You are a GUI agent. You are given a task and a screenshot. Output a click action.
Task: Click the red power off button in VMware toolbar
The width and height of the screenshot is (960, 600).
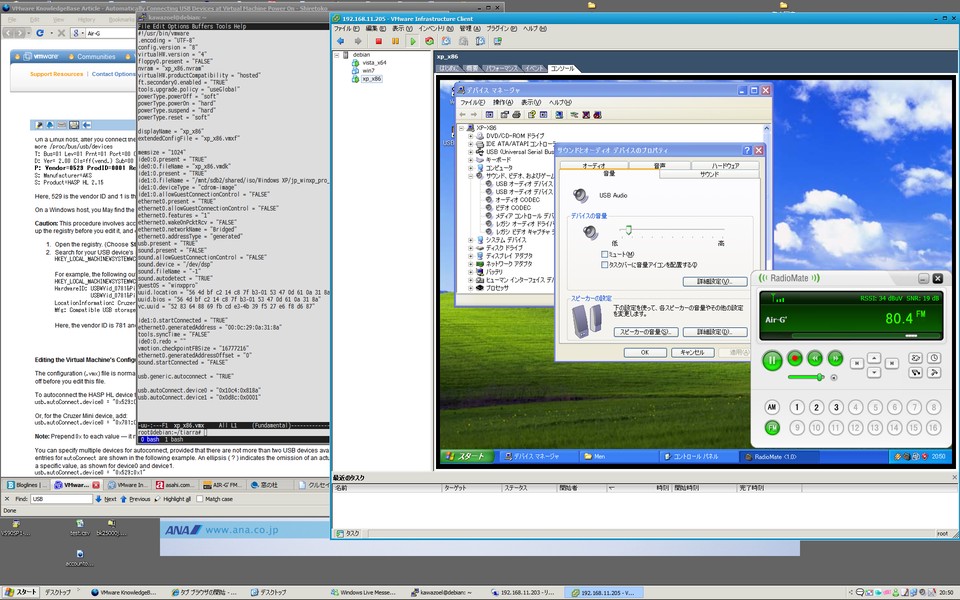pyautogui.click(x=379, y=41)
